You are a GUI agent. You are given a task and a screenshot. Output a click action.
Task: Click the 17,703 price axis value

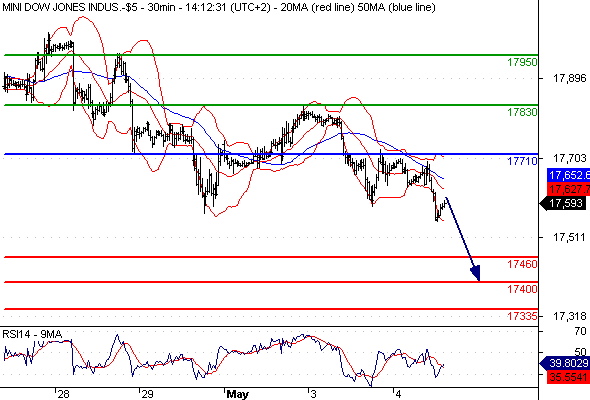point(569,158)
